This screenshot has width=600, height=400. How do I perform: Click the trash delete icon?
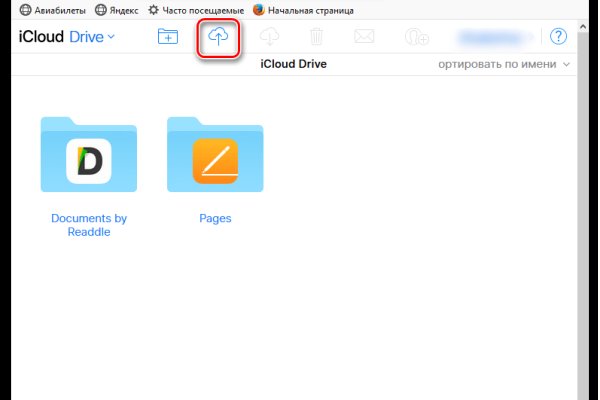[316, 37]
